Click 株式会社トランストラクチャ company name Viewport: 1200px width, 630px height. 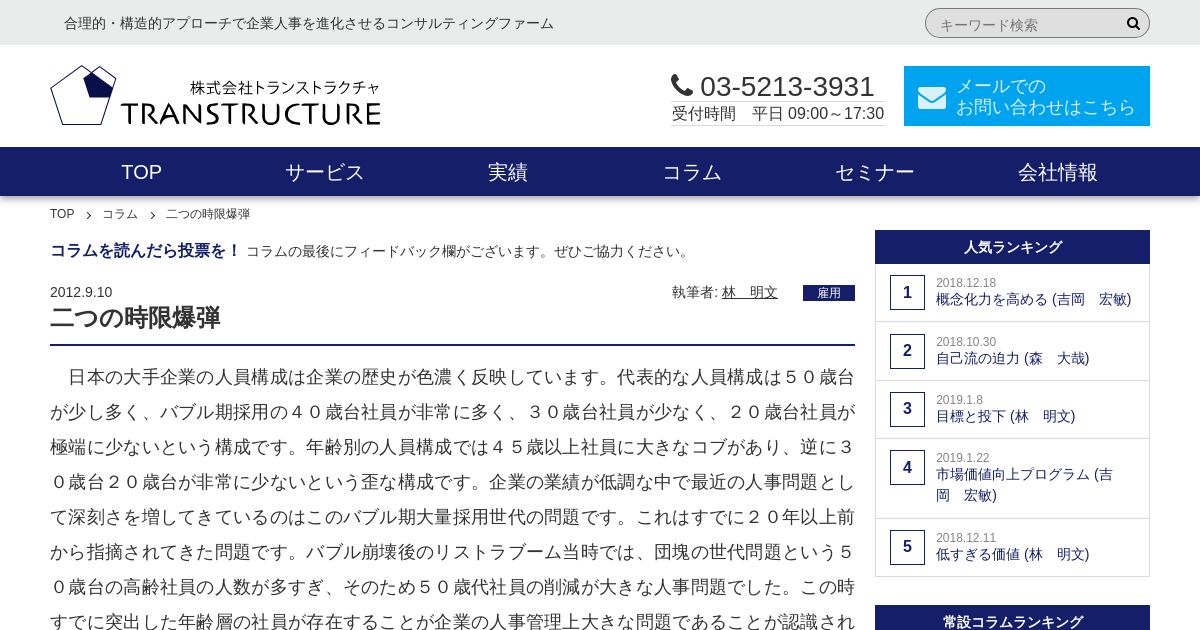click(x=285, y=88)
